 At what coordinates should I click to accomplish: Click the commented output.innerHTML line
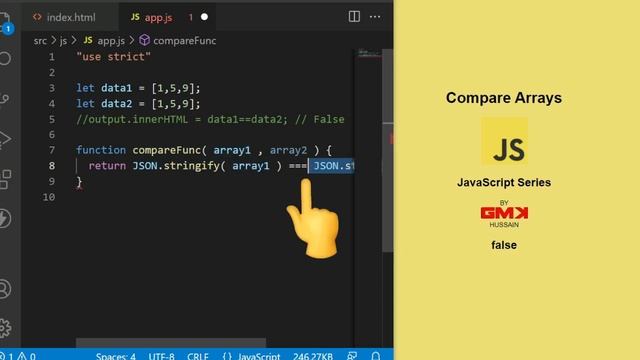210,119
